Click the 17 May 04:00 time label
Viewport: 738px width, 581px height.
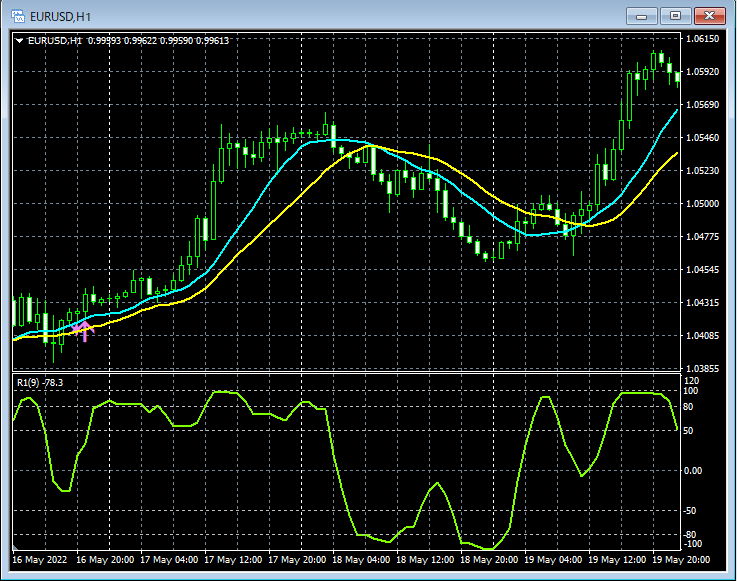(169, 560)
